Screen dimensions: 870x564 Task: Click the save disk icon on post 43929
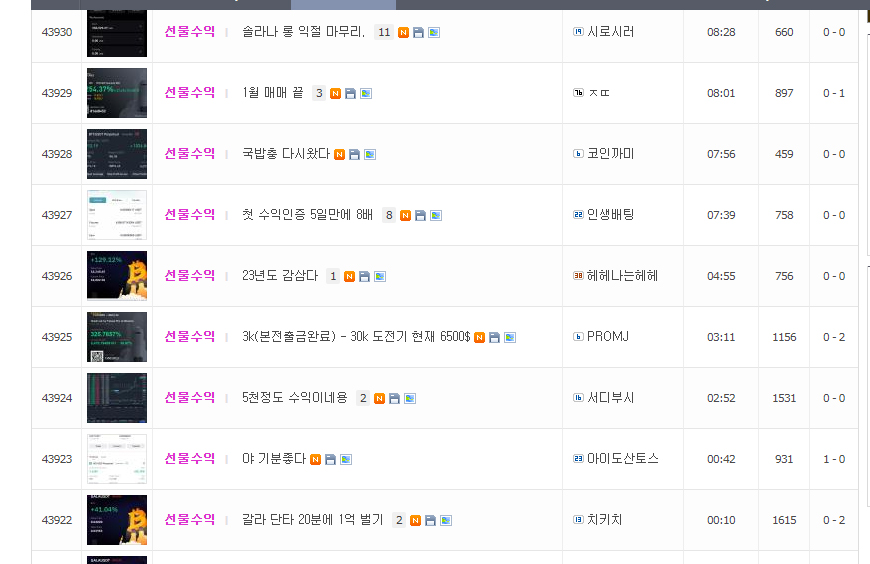click(x=350, y=94)
